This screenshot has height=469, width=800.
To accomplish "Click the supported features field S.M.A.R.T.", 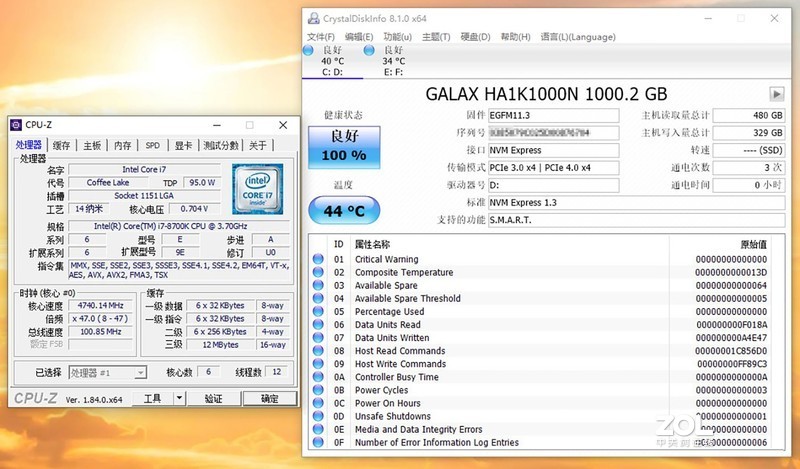I will click(636, 220).
